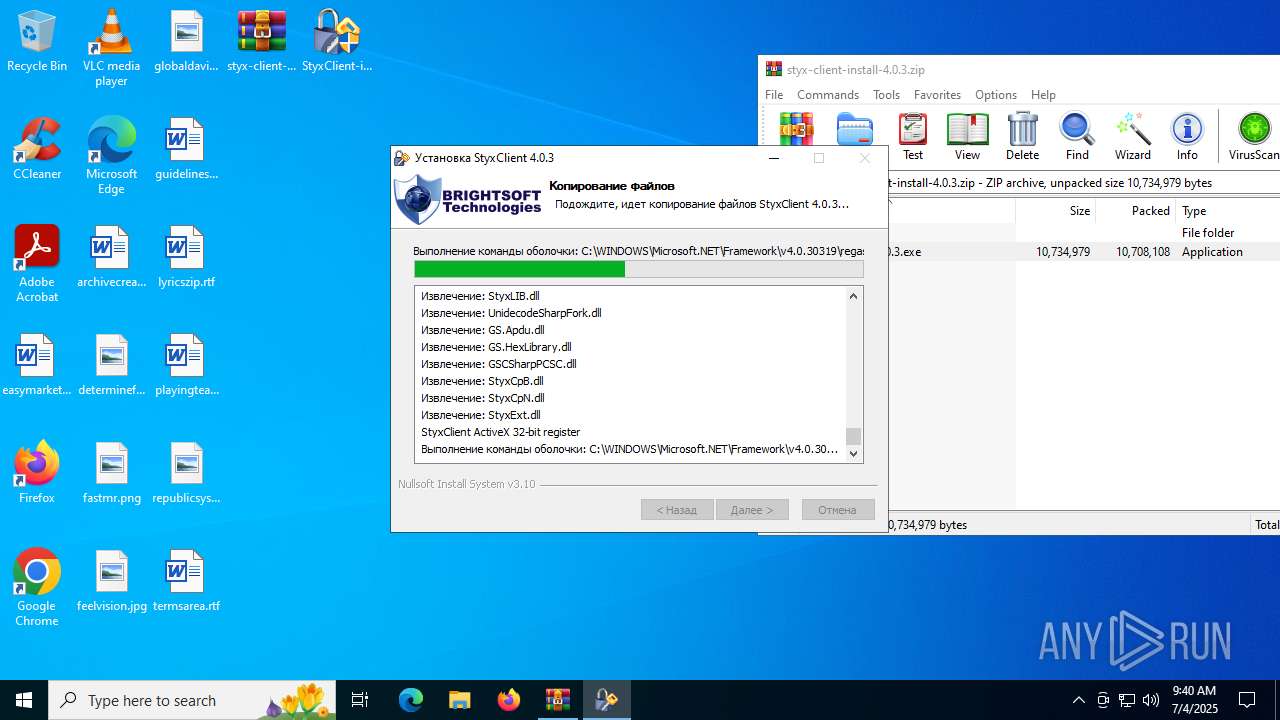Click WinRAR VirusScan toolbar icon
This screenshot has height=720, width=1280.
tap(1254, 137)
